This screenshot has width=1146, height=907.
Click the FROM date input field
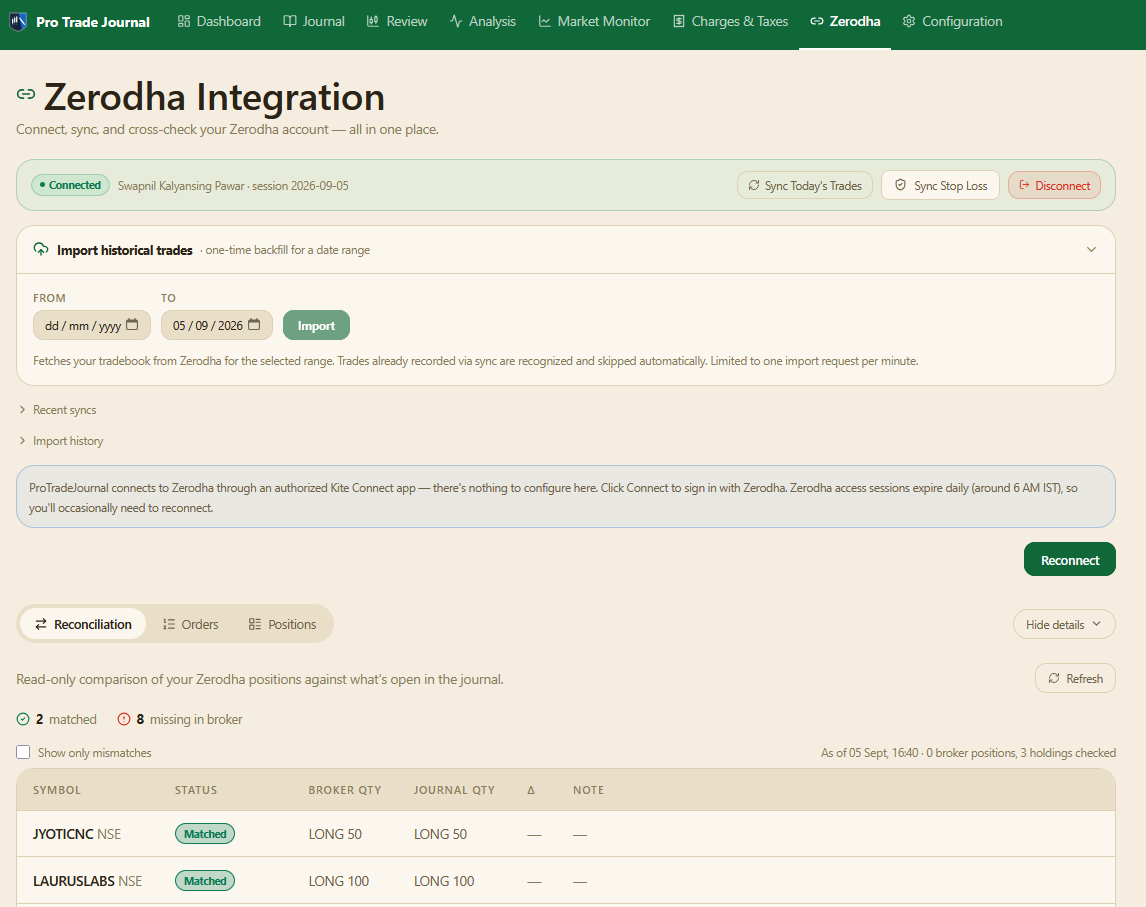tap(91, 325)
